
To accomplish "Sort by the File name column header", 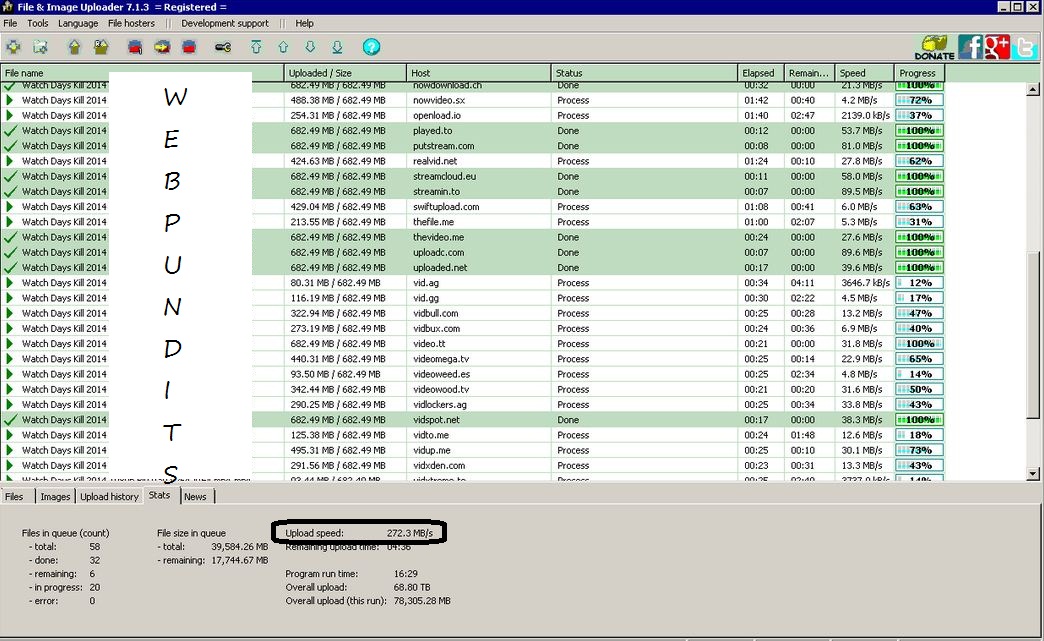I will click(142, 73).
